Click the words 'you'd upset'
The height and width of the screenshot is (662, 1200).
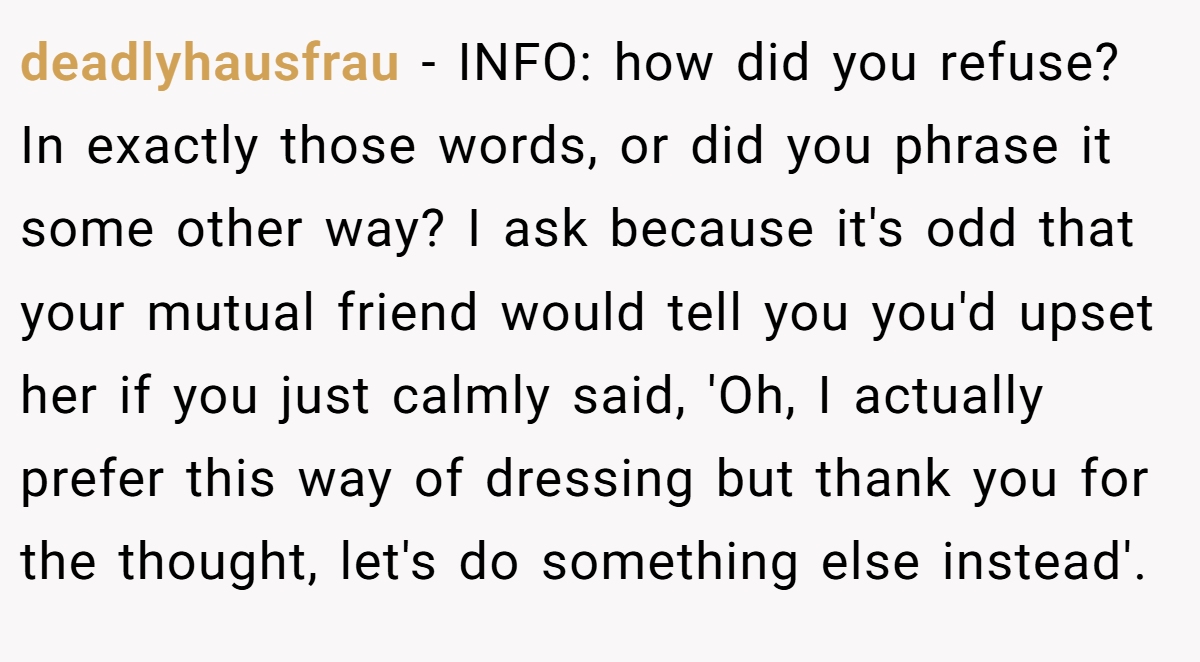point(1013,314)
